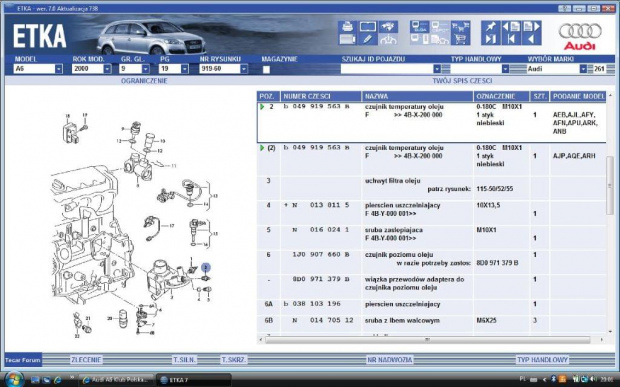This screenshot has height=387, width=620.
Task: Click the handshake icon in toolbar
Action: tap(388, 27)
